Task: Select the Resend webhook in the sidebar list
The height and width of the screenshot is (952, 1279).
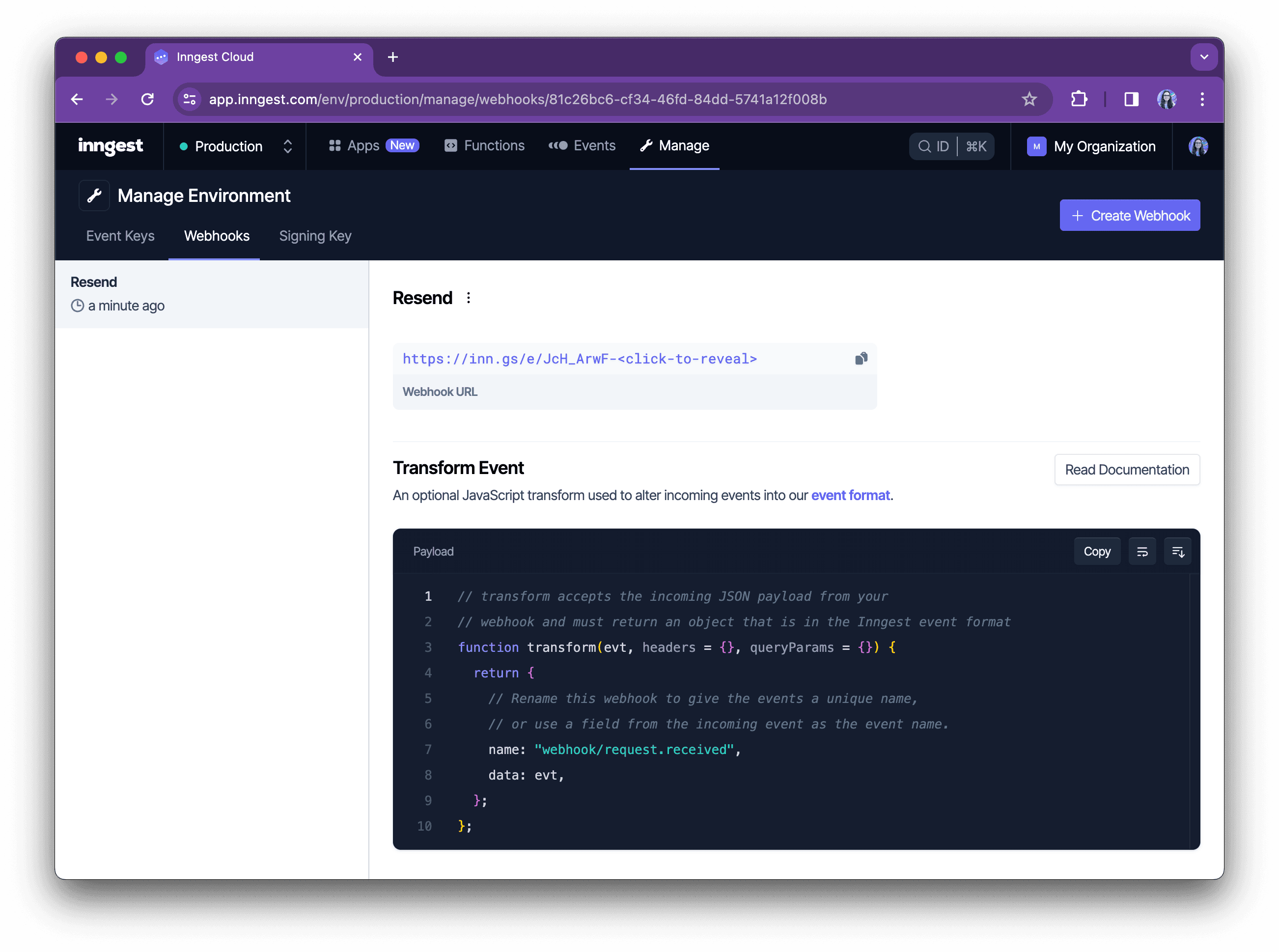Action: point(212,294)
